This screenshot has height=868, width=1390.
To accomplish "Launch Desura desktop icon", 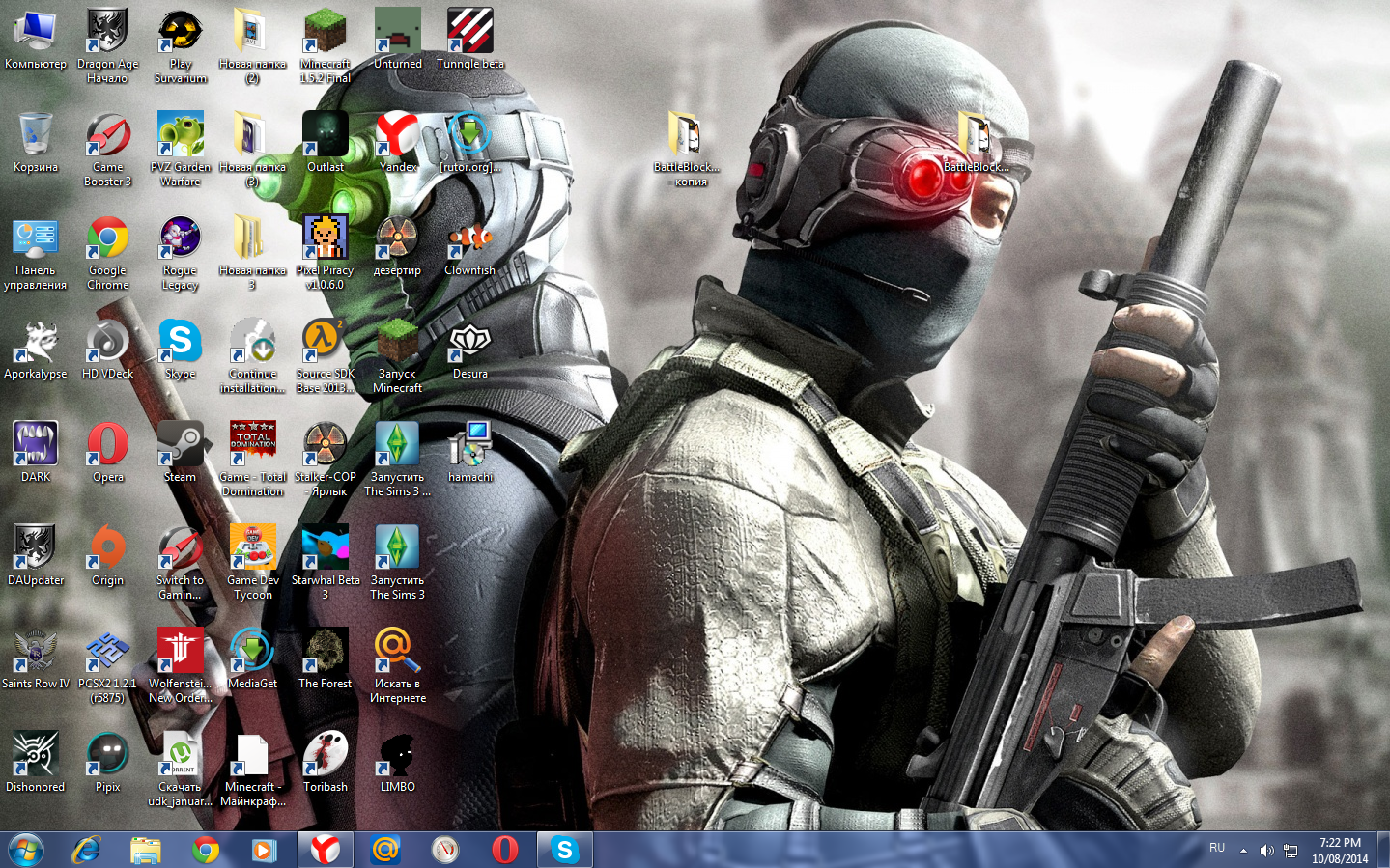I will (470, 349).
